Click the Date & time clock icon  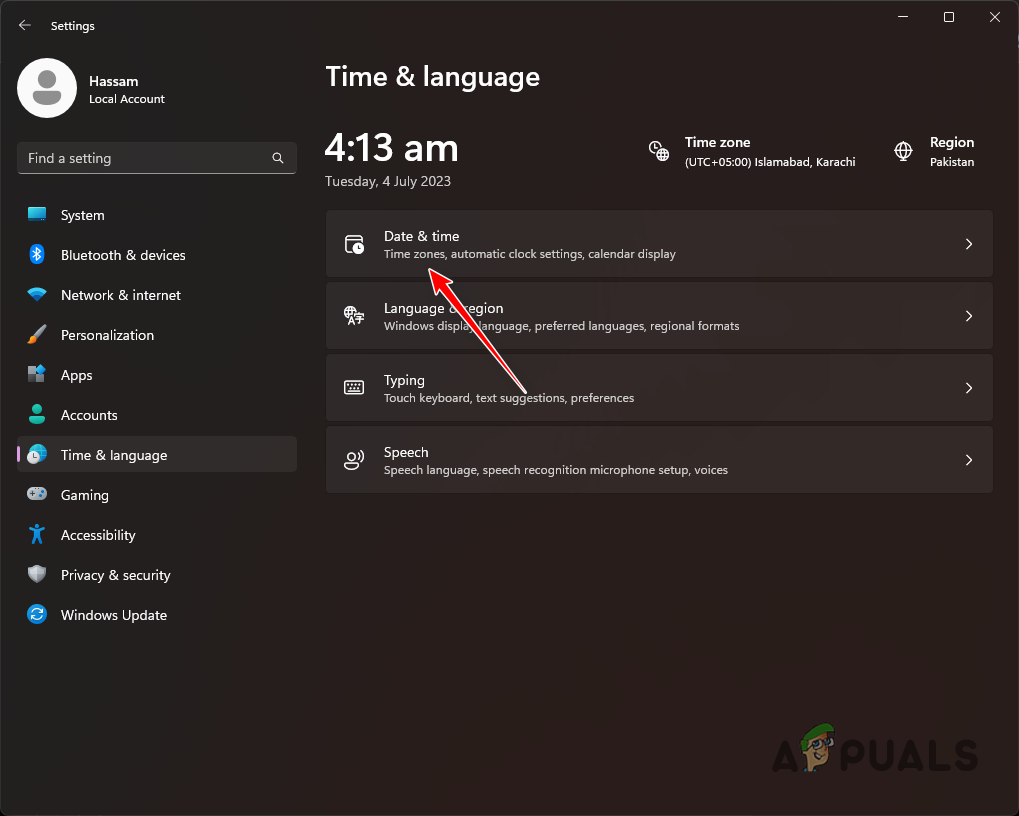coord(354,243)
